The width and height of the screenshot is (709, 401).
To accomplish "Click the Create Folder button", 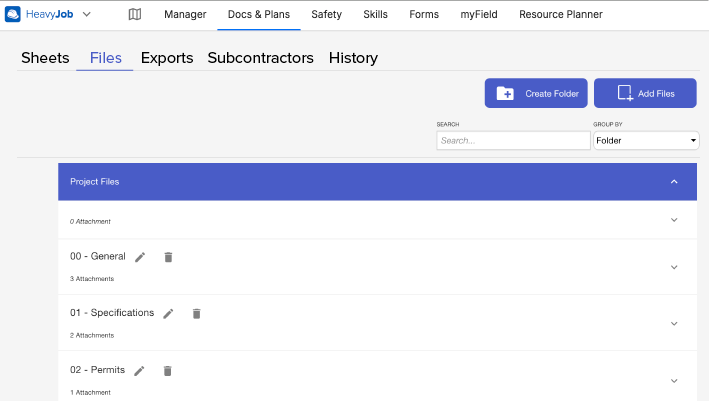I will click(536, 93).
